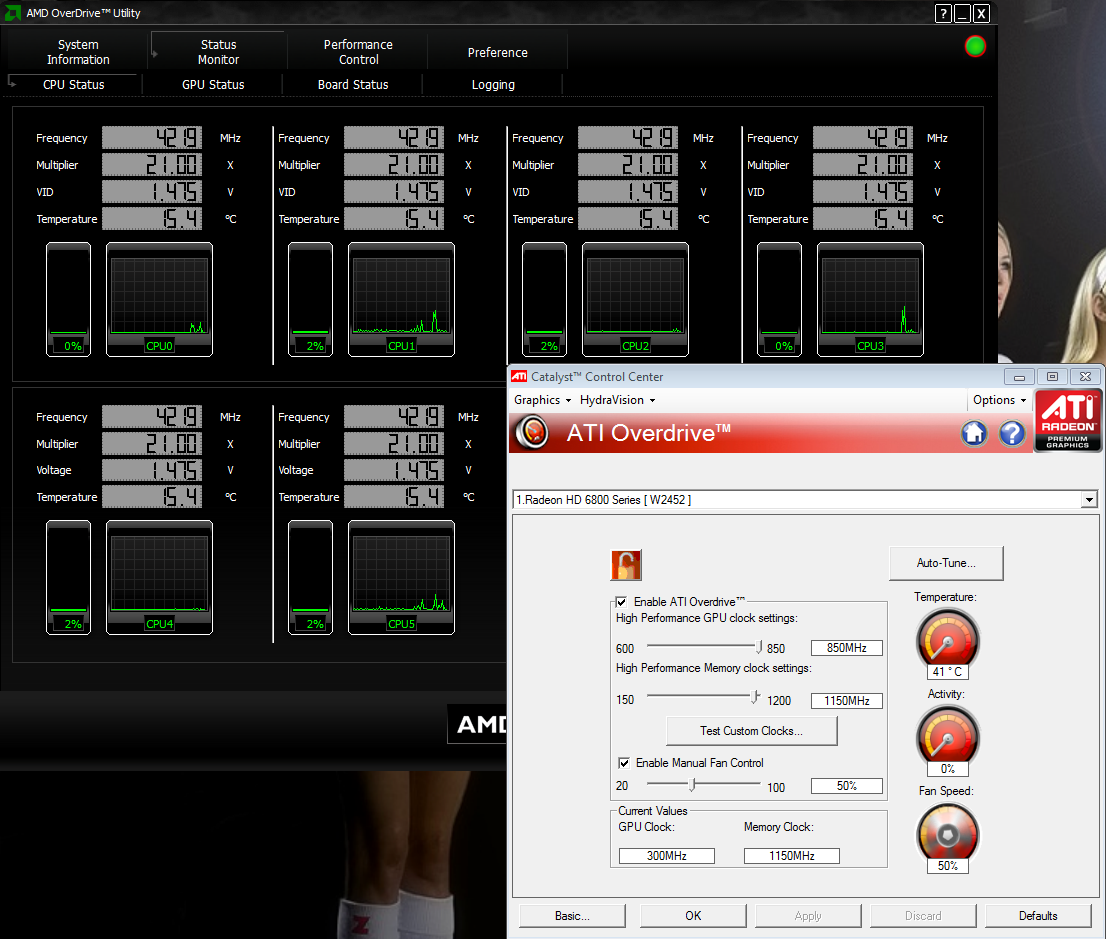
Task: Click the ATI Overdrive lock icon
Action: pyautogui.click(x=626, y=565)
